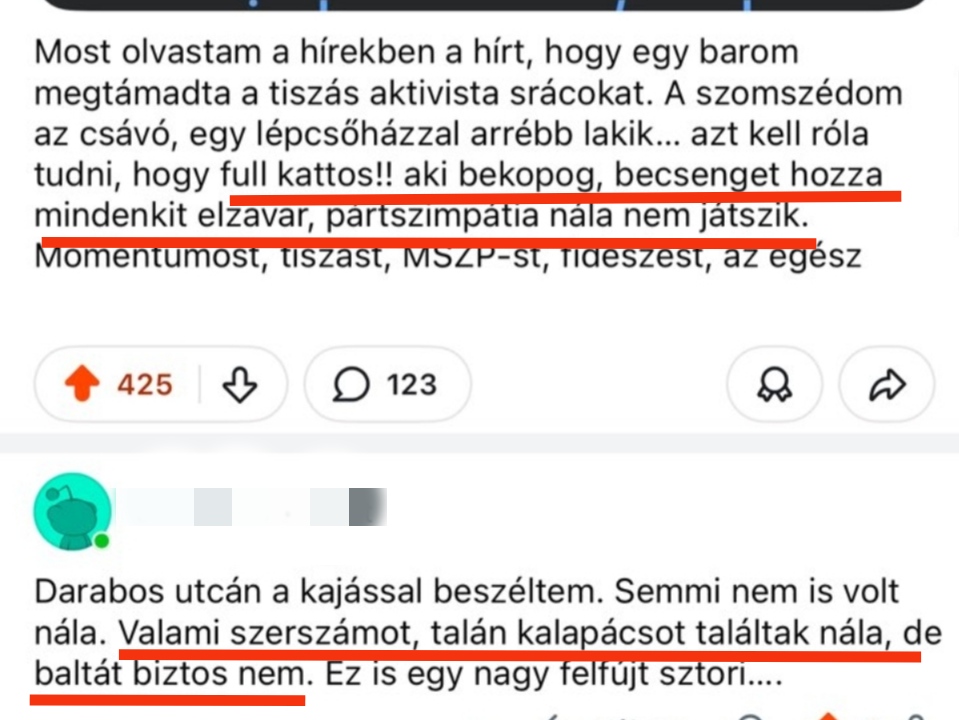Screen dimensions: 959x720
Task: Share the post using the arrow icon
Action: (x=887, y=385)
